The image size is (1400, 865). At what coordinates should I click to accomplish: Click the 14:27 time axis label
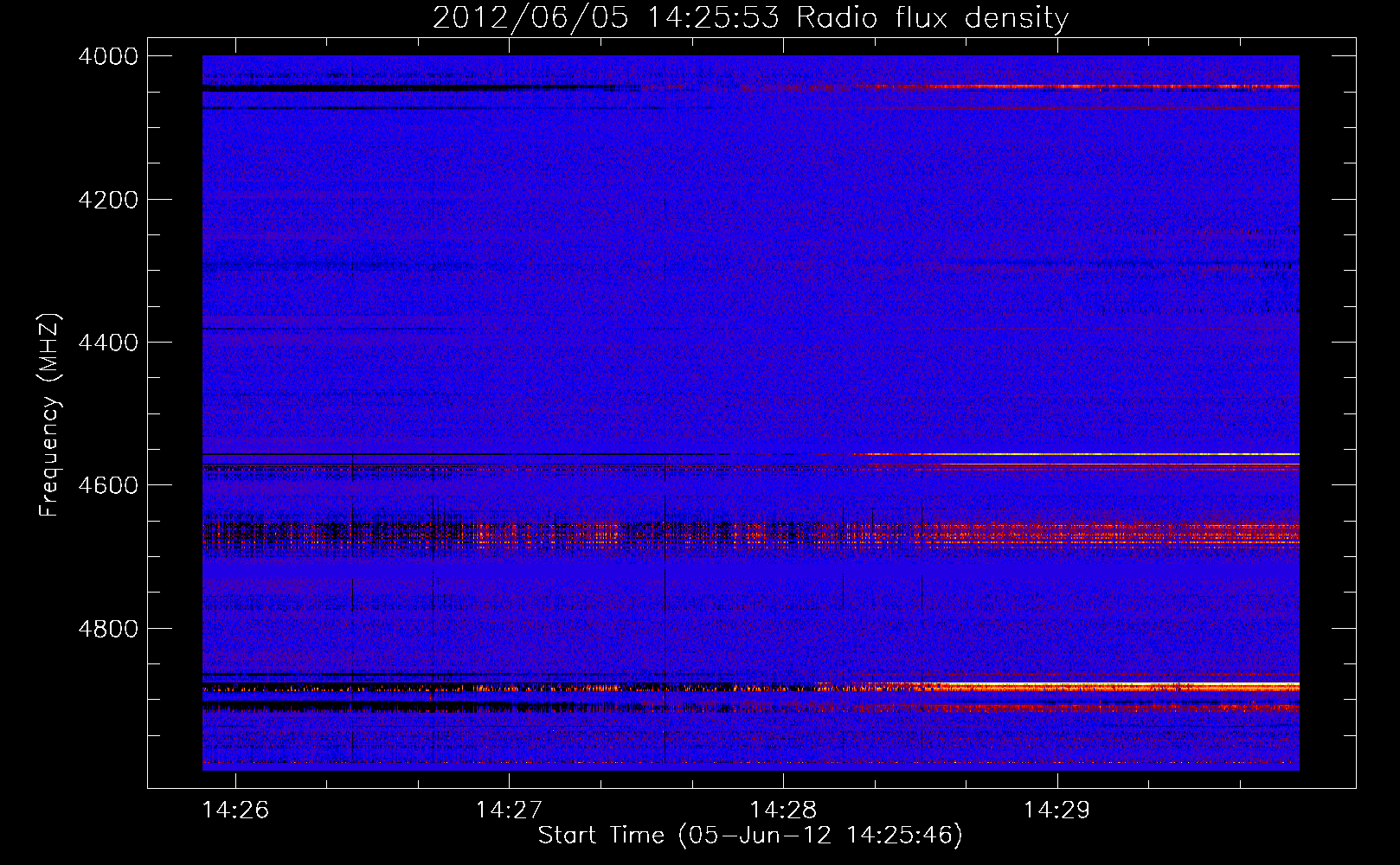coord(509,811)
